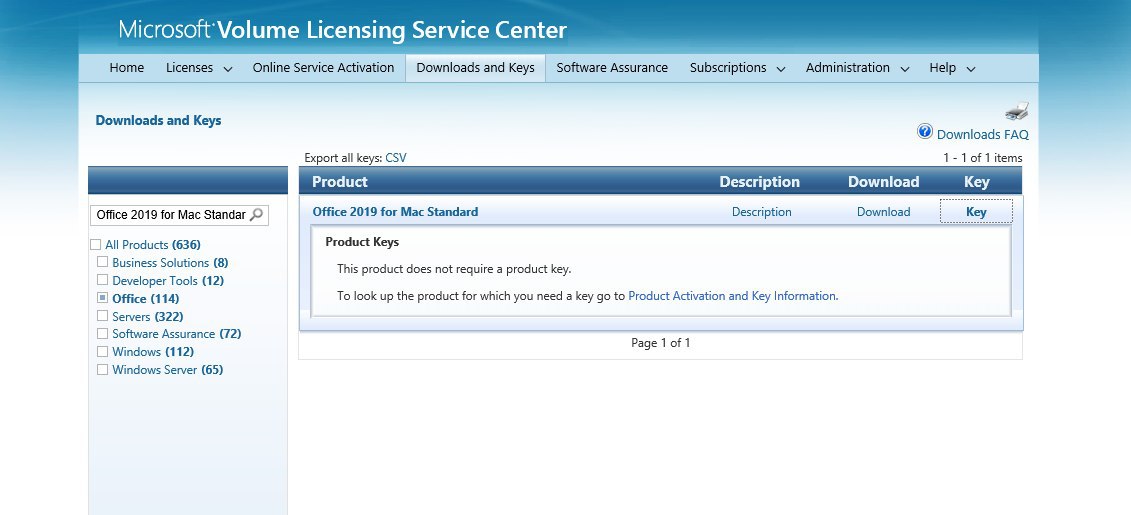Check the Windows (112) checkbox
The width and height of the screenshot is (1131, 515).
click(x=102, y=351)
